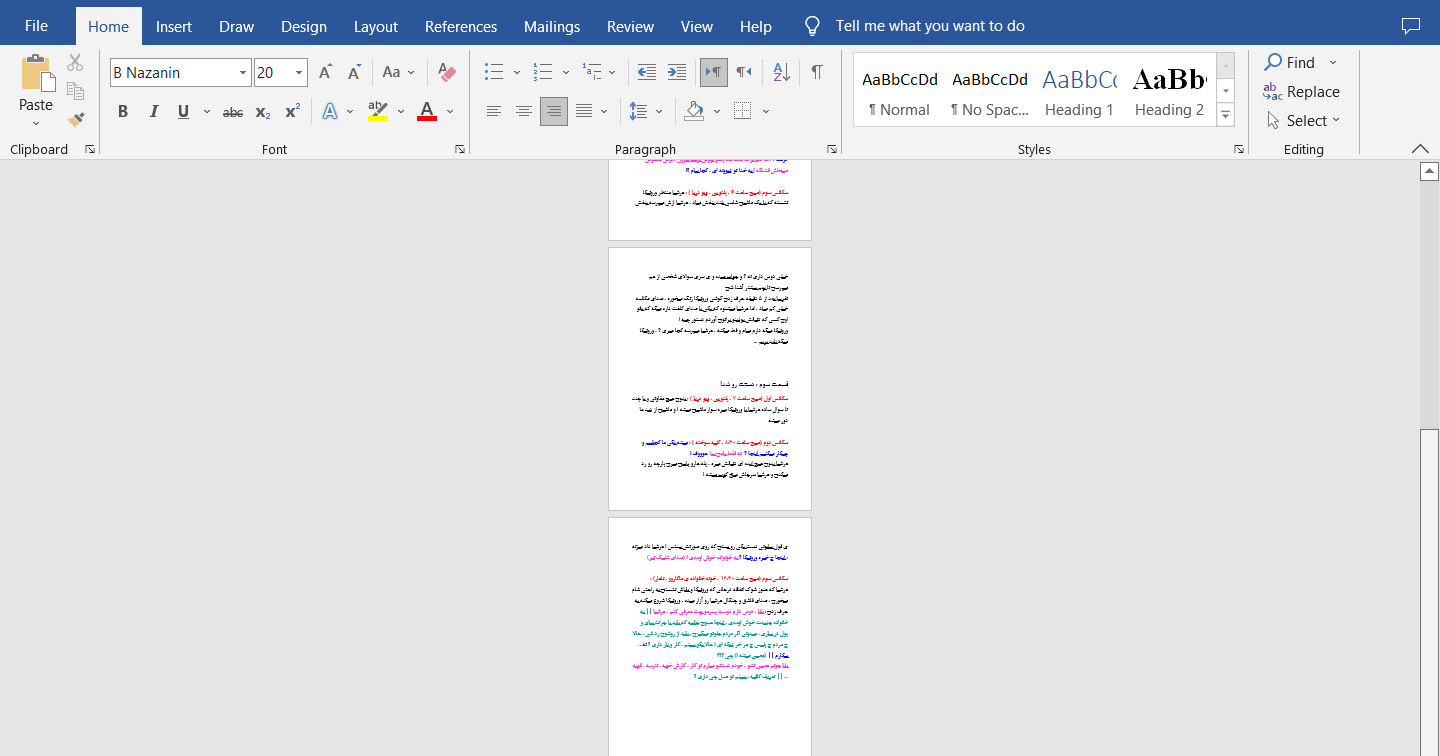The width and height of the screenshot is (1440, 756).
Task: Open the comments pane icon
Action: (x=1411, y=26)
